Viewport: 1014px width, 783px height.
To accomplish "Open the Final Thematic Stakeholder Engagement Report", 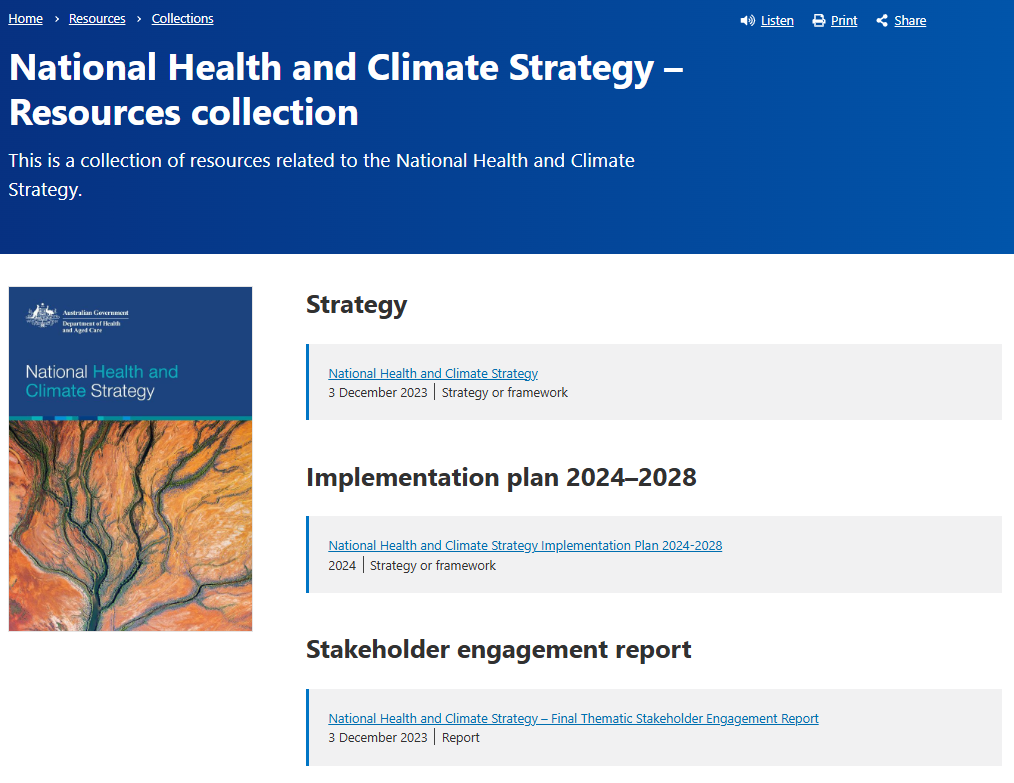I will pyautogui.click(x=573, y=718).
